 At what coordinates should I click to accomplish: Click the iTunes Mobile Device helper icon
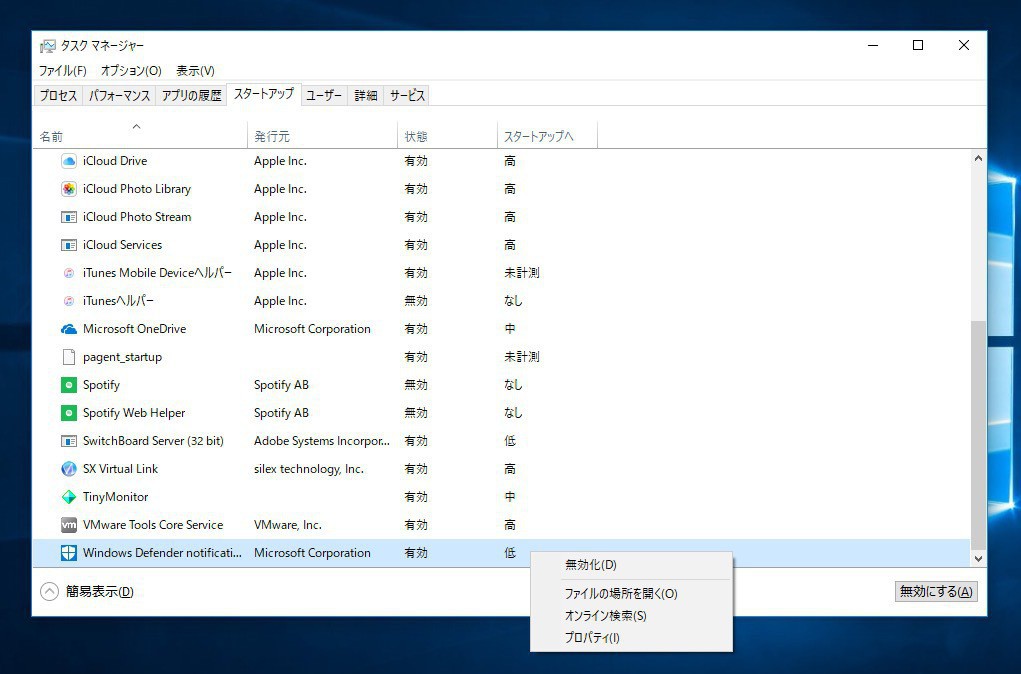pos(69,273)
